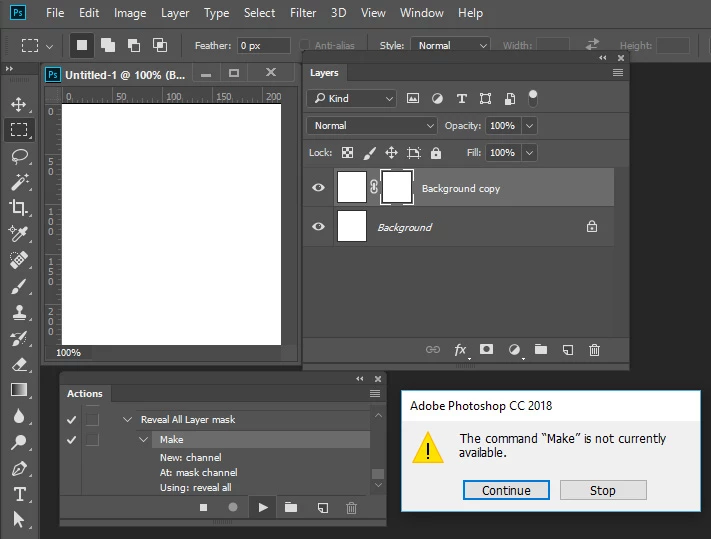This screenshot has height=539, width=711.
Task: Collapse the Reveal All Layer mask action
Action: pos(127,420)
